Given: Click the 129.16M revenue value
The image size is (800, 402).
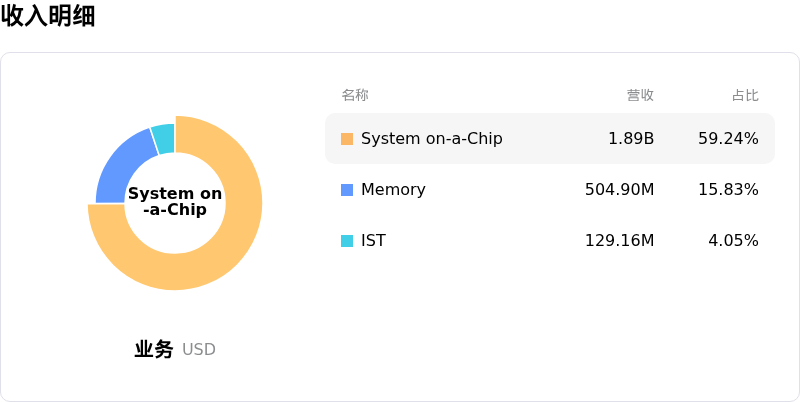Looking at the screenshot, I should point(619,241).
